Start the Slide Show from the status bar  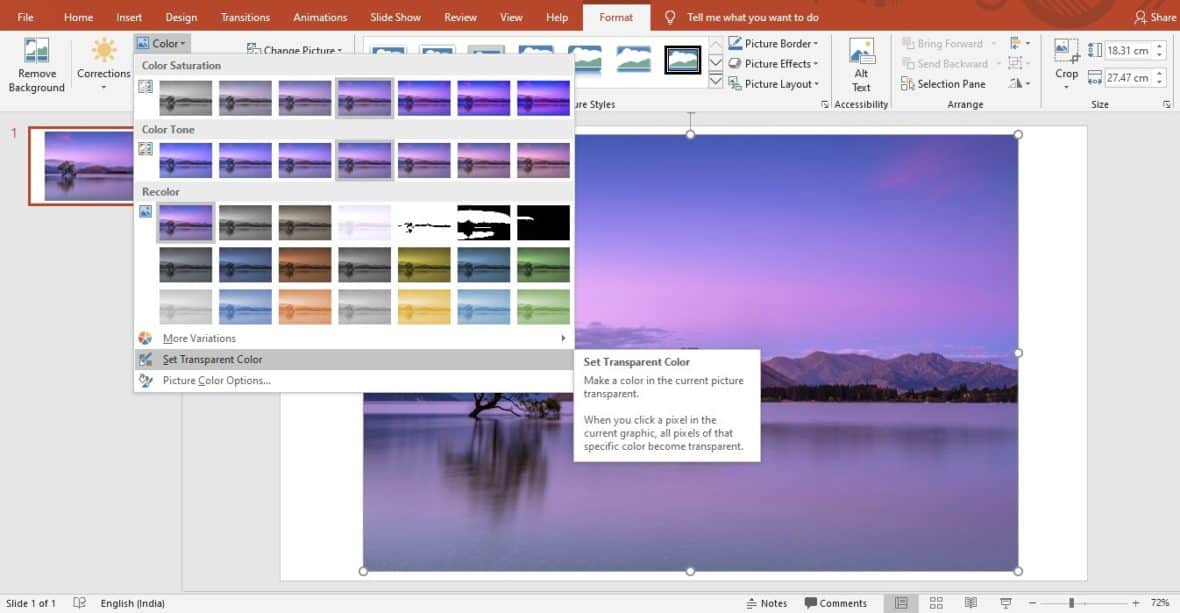click(x=1003, y=602)
